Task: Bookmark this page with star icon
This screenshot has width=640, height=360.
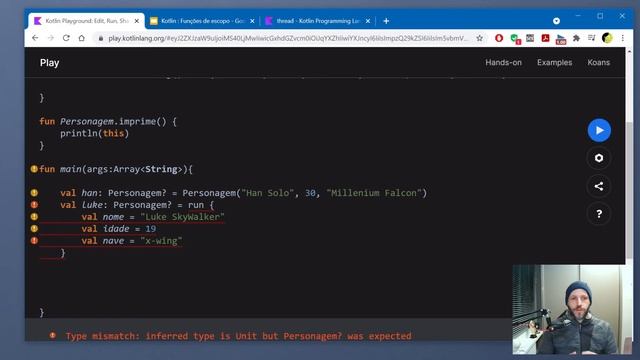Action: click(x=480, y=38)
